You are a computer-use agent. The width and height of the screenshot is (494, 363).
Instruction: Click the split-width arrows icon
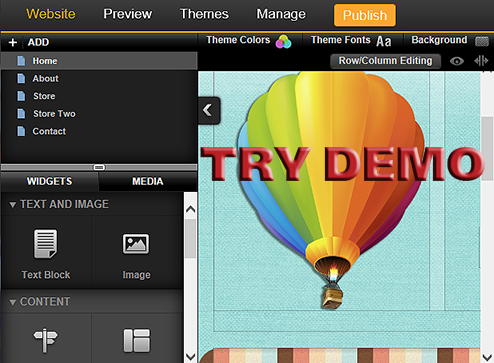coord(481,61)
